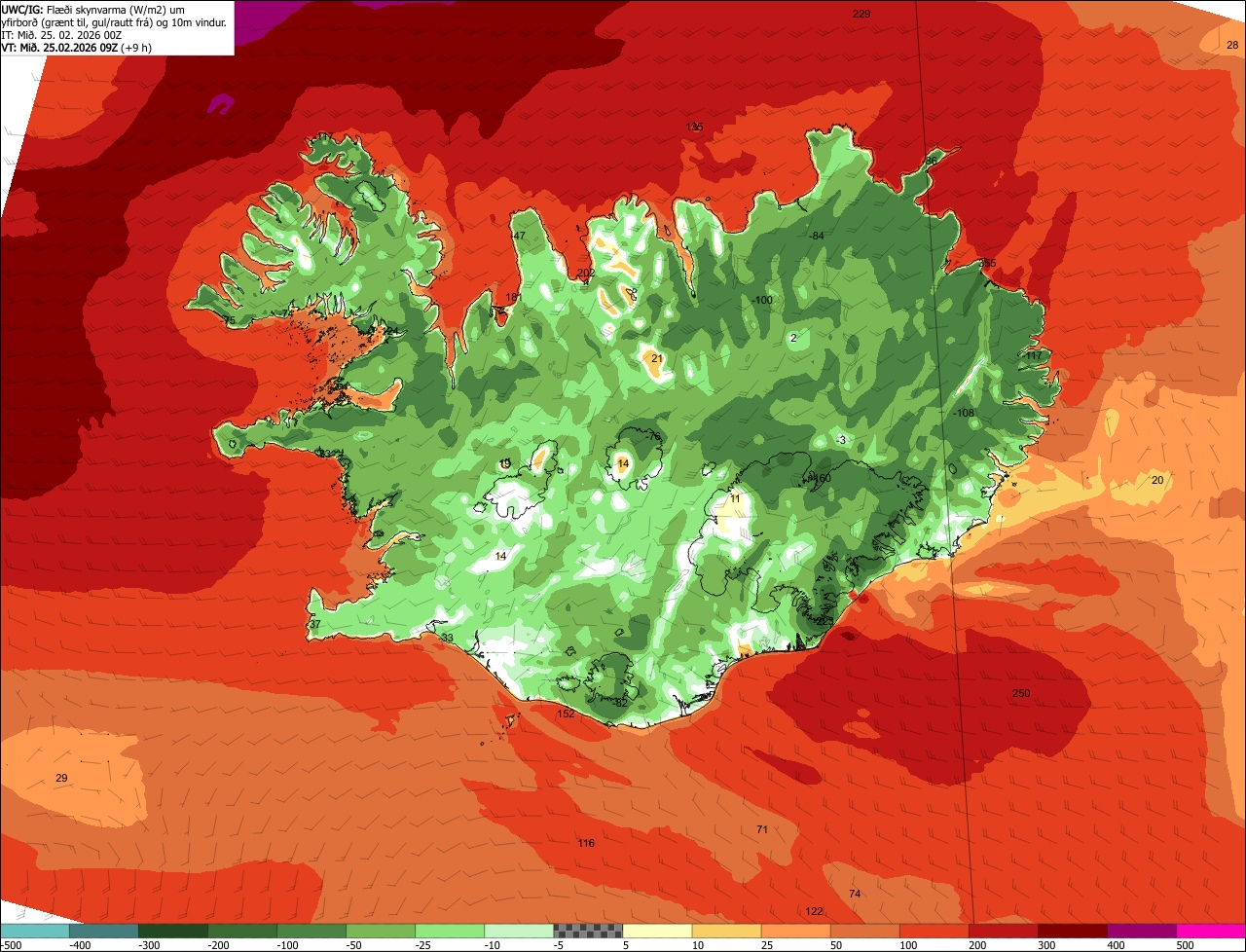This screenshot has height=952, width=1246.
Task: Select the legend label 300
Action: coord(1047,944)
